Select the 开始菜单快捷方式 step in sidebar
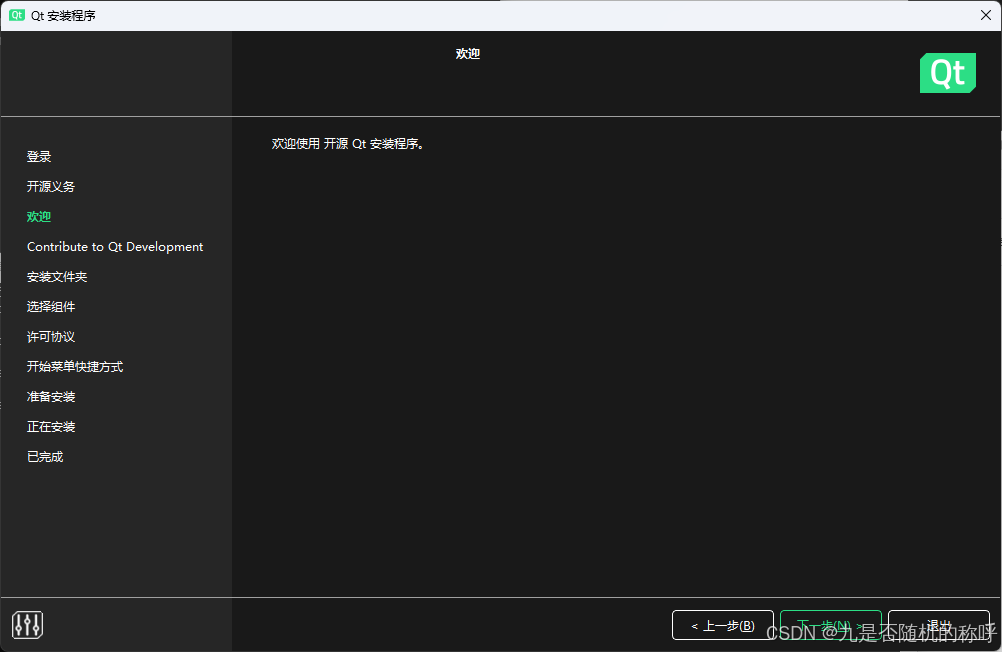1002x652 pixels. (x=75, y=367)
